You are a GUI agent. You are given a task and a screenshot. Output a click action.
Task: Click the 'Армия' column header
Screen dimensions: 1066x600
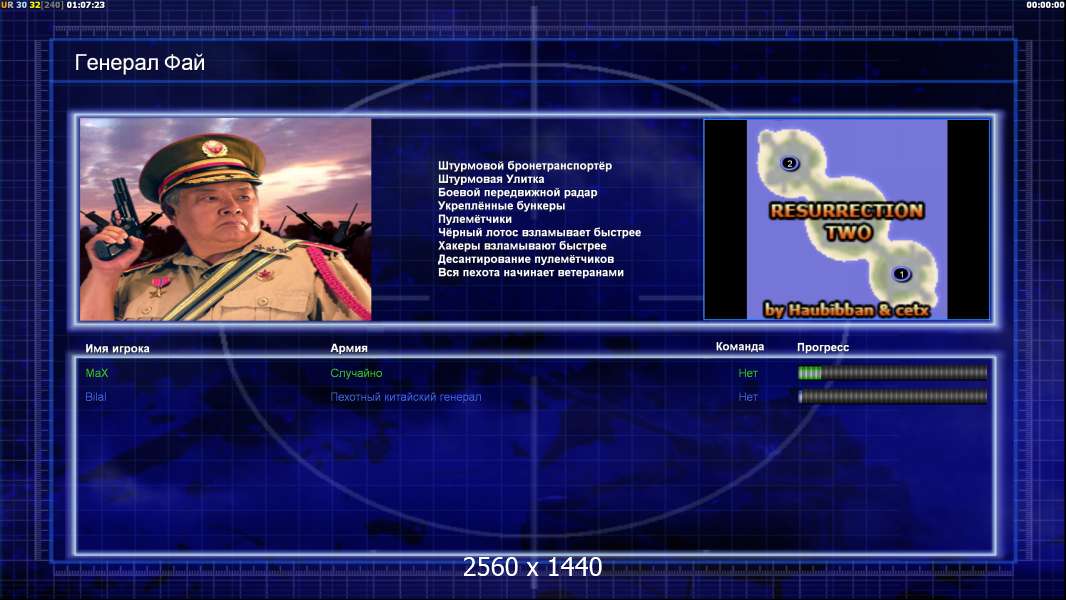click(349, 348)
